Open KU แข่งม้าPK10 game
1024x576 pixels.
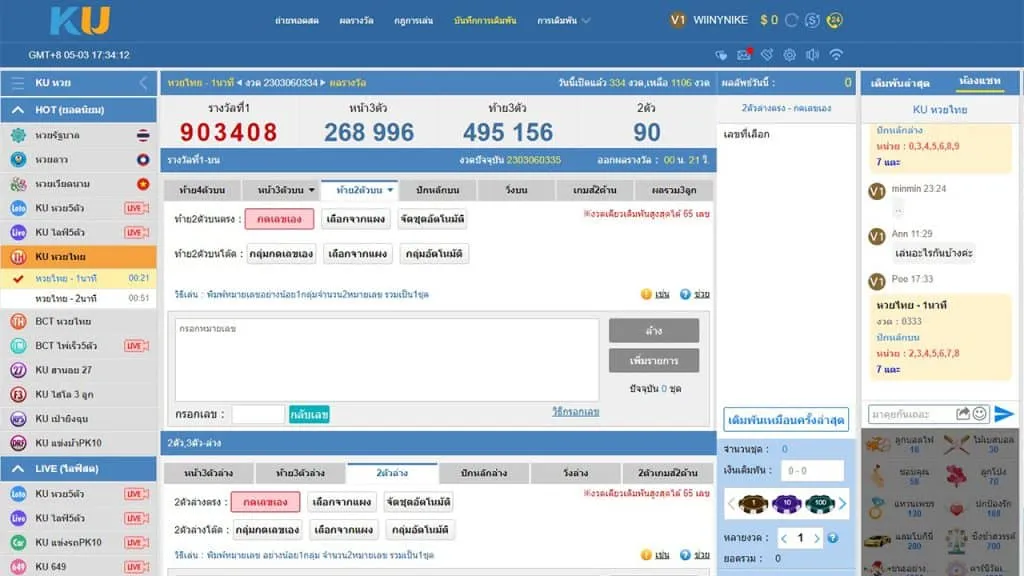78,443
